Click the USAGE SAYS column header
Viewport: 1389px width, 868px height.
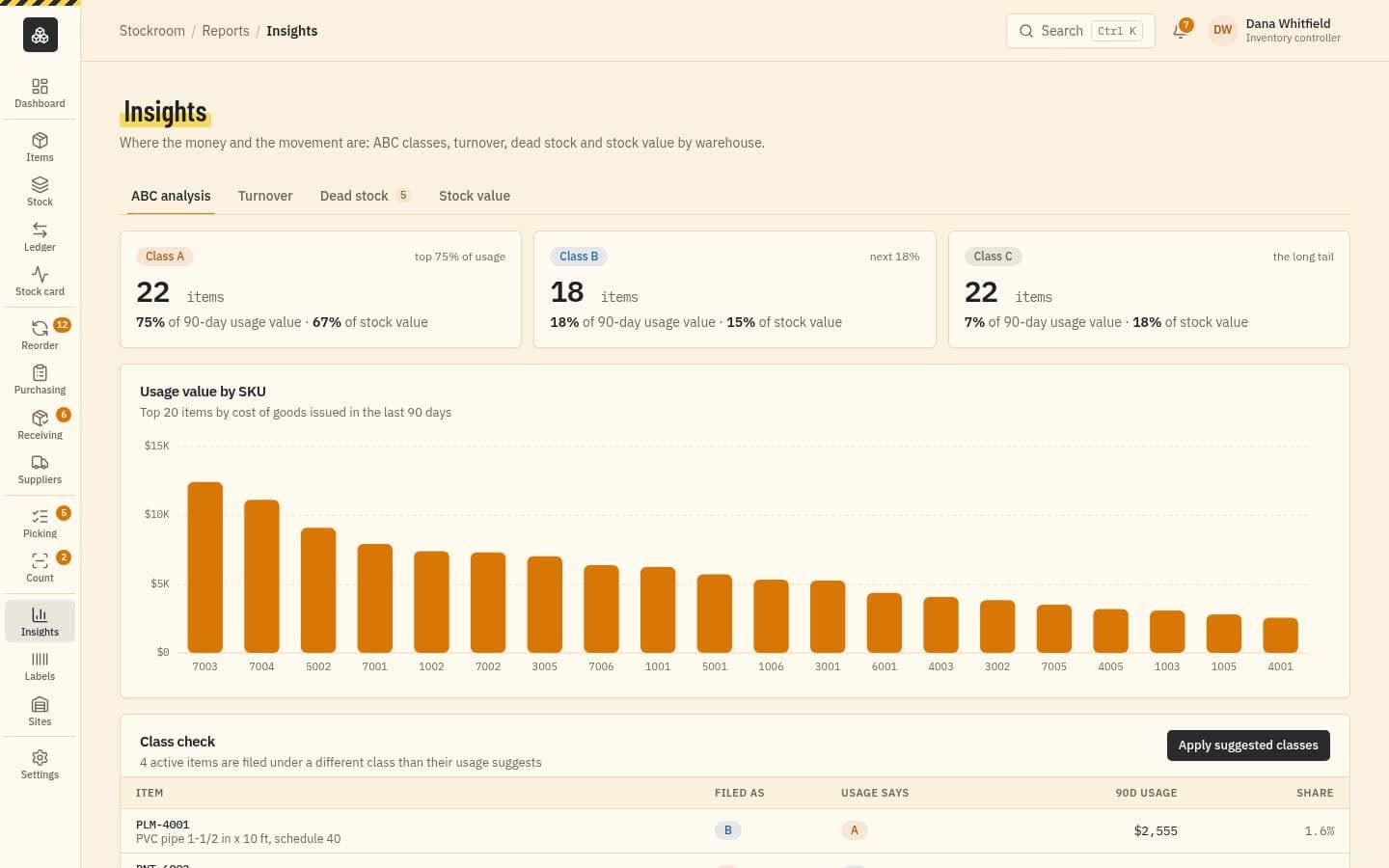click(x=875, y=793)
